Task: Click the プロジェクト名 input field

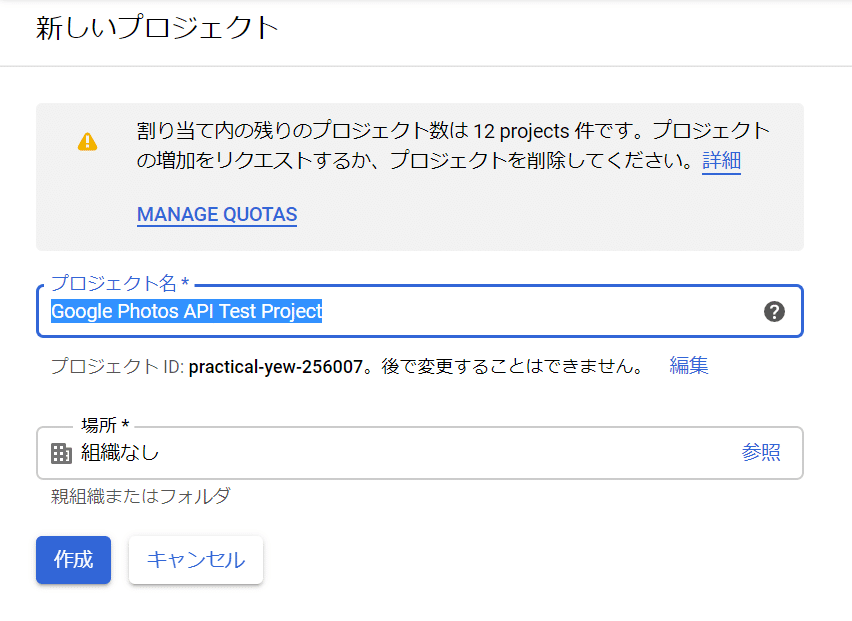Action: click(540, 311)
